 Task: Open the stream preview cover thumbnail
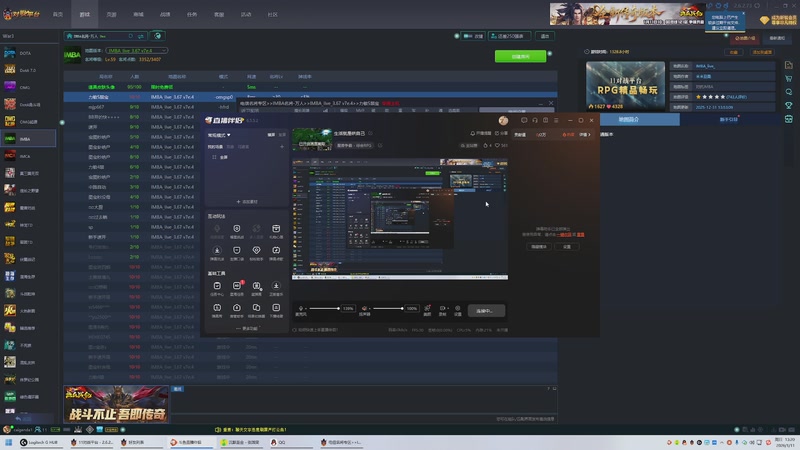click(312, 139)
